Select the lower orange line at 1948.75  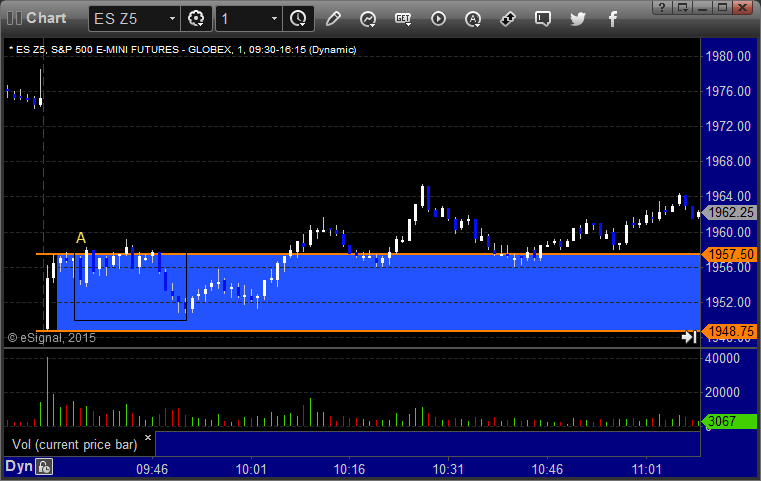[369, 331]
